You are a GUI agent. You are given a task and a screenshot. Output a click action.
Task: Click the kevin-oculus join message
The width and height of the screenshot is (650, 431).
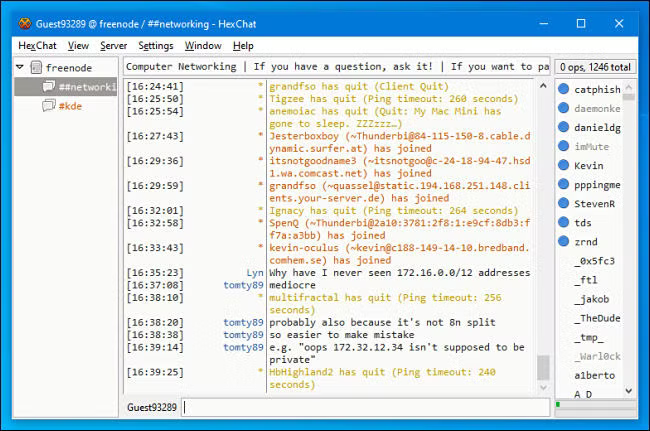point(400,254)
